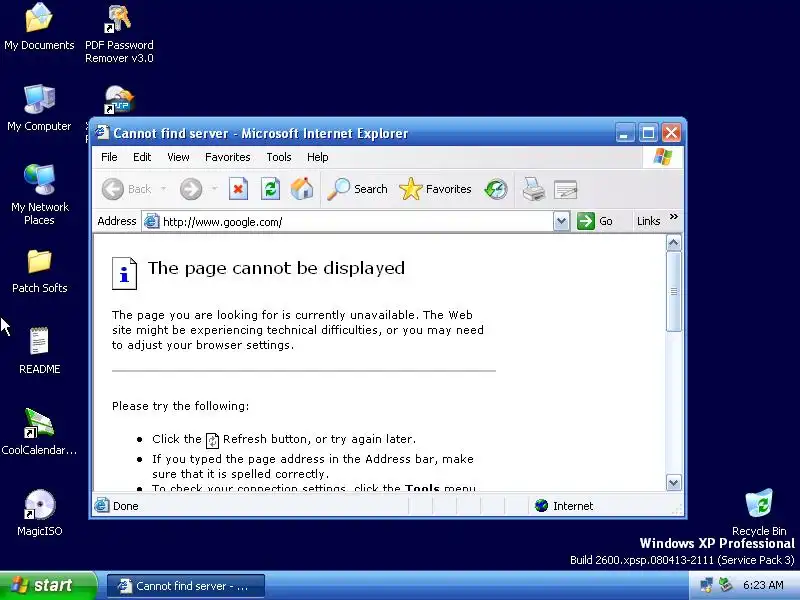Select the partially hidden desktop shortcut behind IE

coord(118,100)
